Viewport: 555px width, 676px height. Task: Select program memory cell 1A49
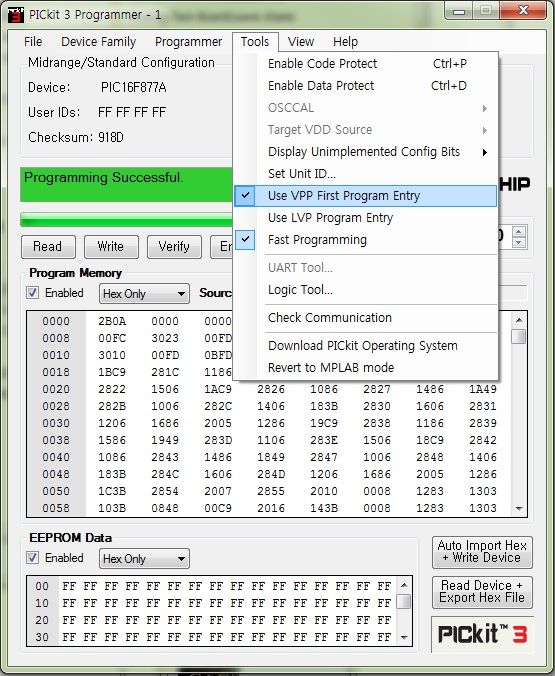[483, 389]
